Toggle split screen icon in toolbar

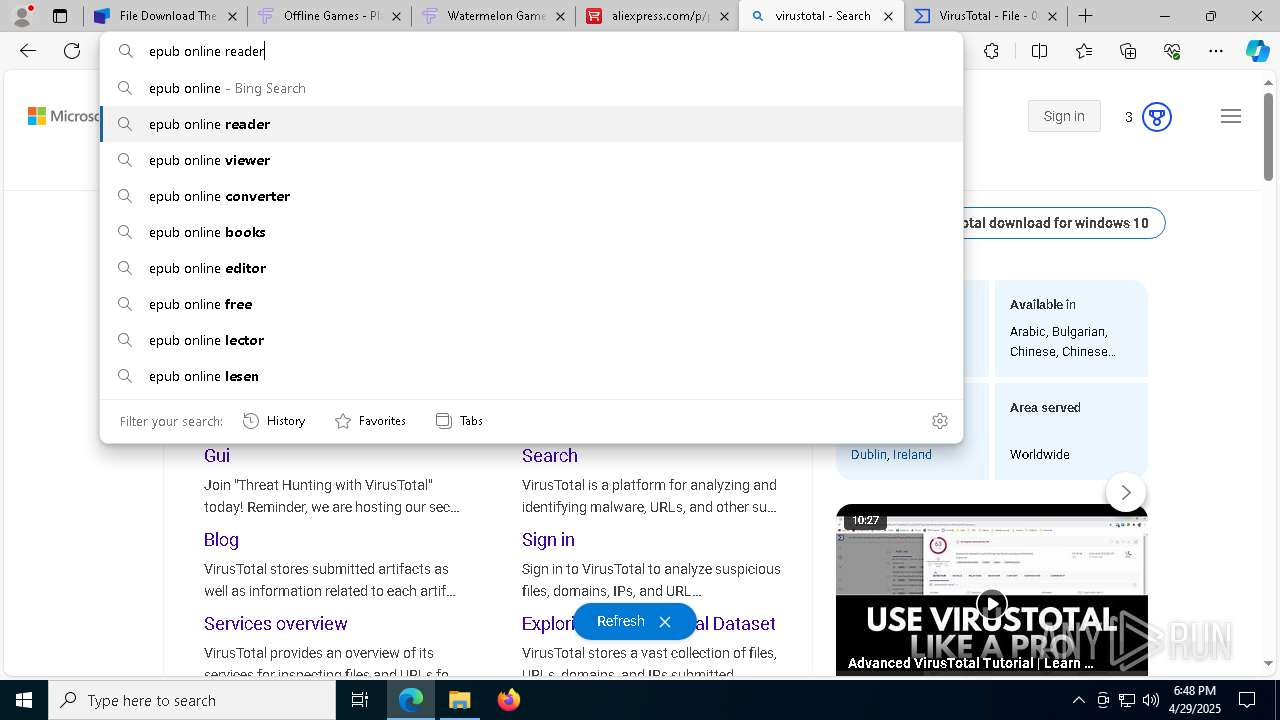1039,51
